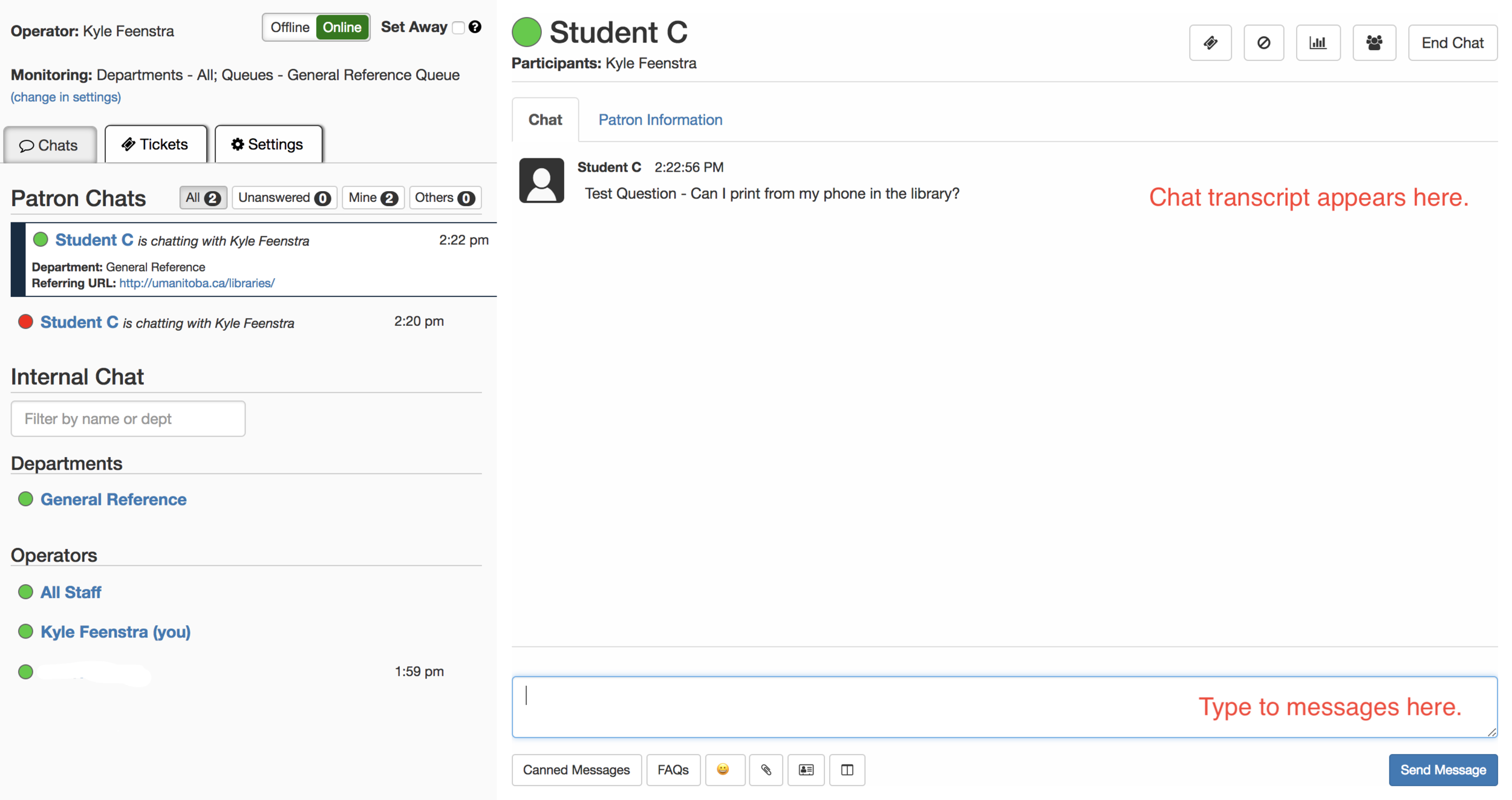Switch to the Patron Information tab
The width and height of the screenshot is (1512, 800).
[x=660, y=120]
